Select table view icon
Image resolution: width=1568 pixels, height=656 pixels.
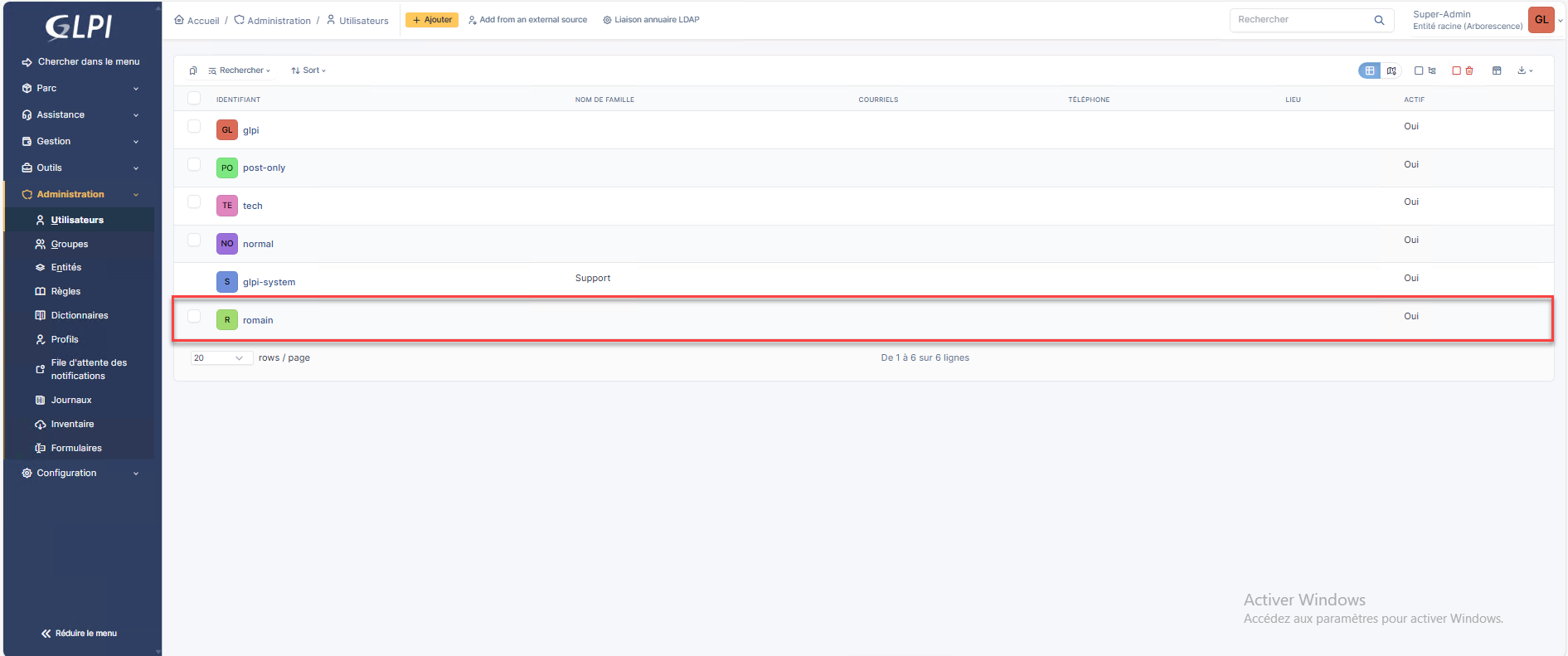click(1370, 70)
